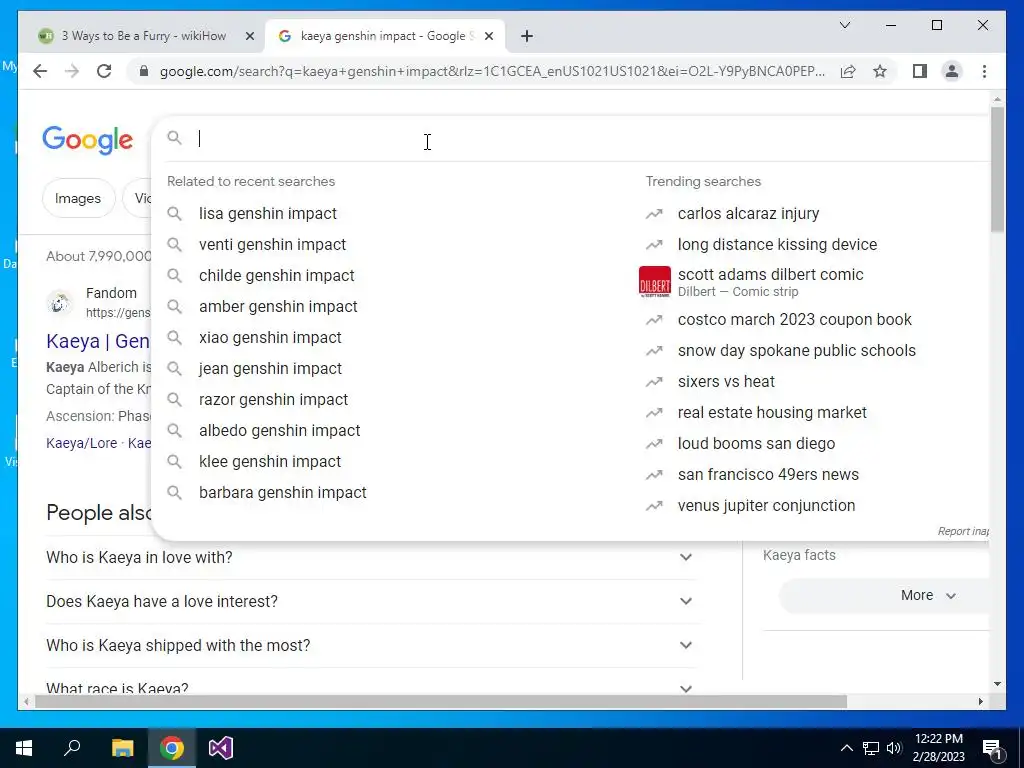Click the Chrome taskbar icon
The width and height of the screenshot is (1024, 768).
tap(172, 748)
